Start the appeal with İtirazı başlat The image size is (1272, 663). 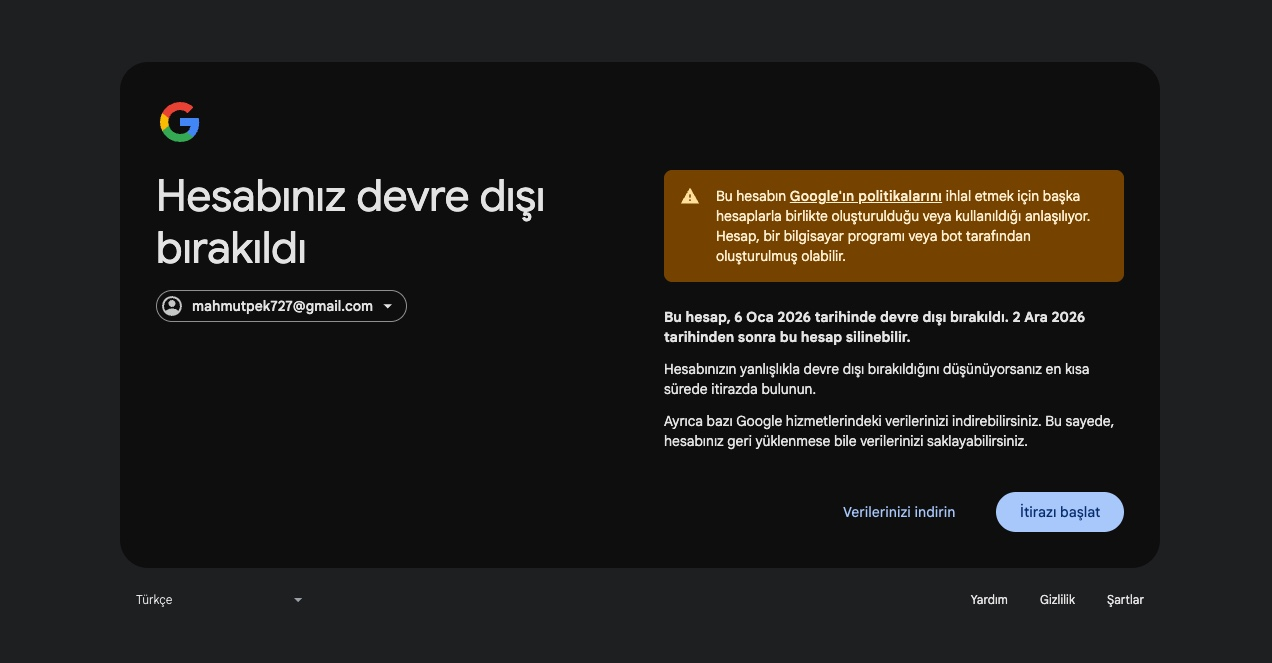[x=1060, y=512]
